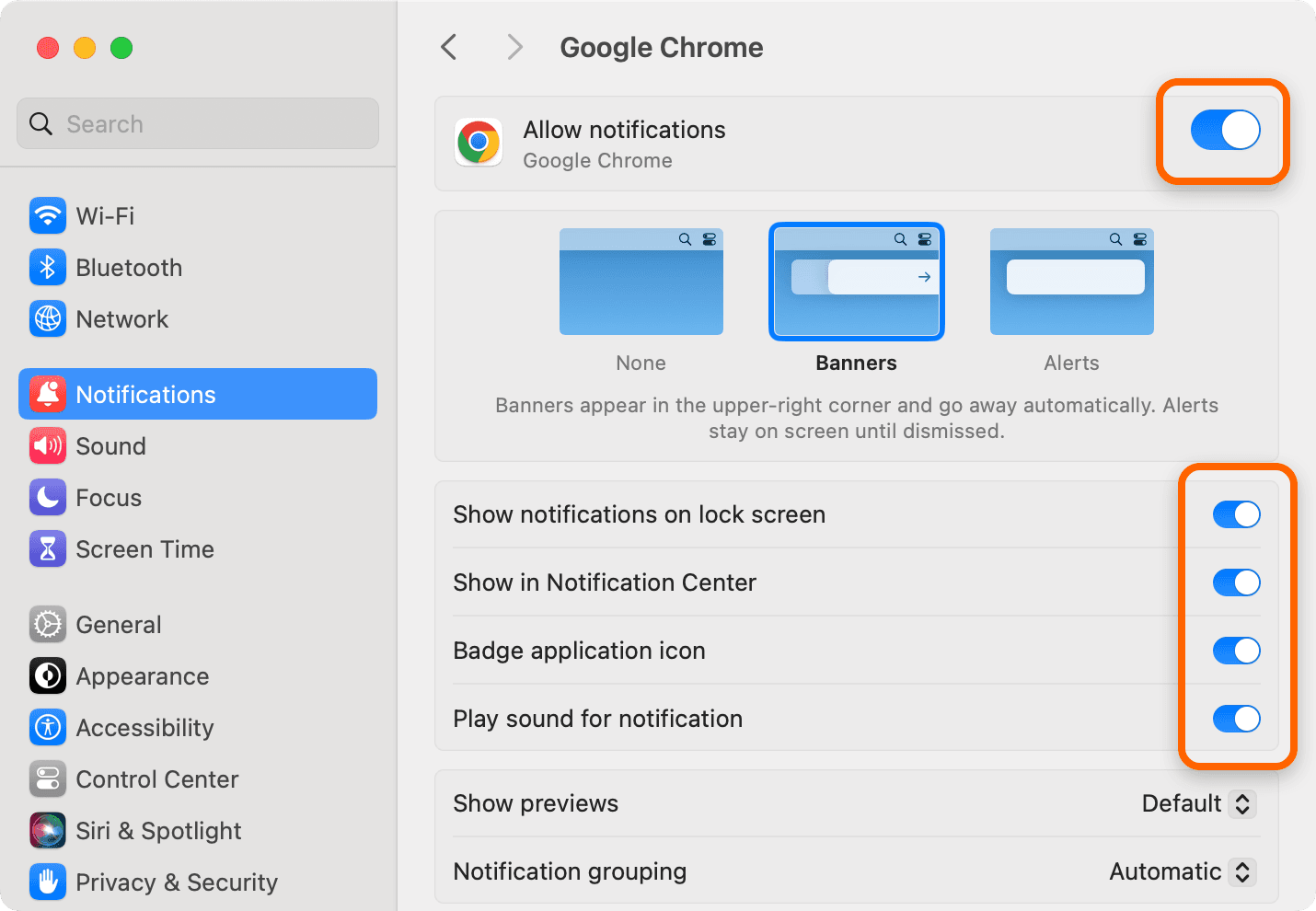The width and height of the screenshot is (1316, 911).
Task: Click the Banners description text
Action: coord(857,418)
